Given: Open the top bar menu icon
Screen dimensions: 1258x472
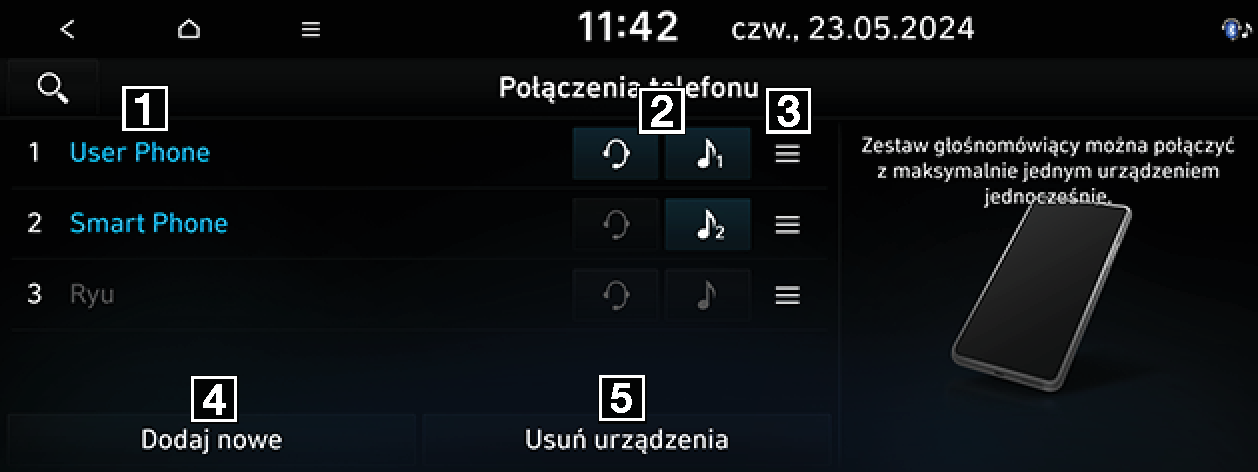Looking at the screenshot, I should (x=311, y=30).
